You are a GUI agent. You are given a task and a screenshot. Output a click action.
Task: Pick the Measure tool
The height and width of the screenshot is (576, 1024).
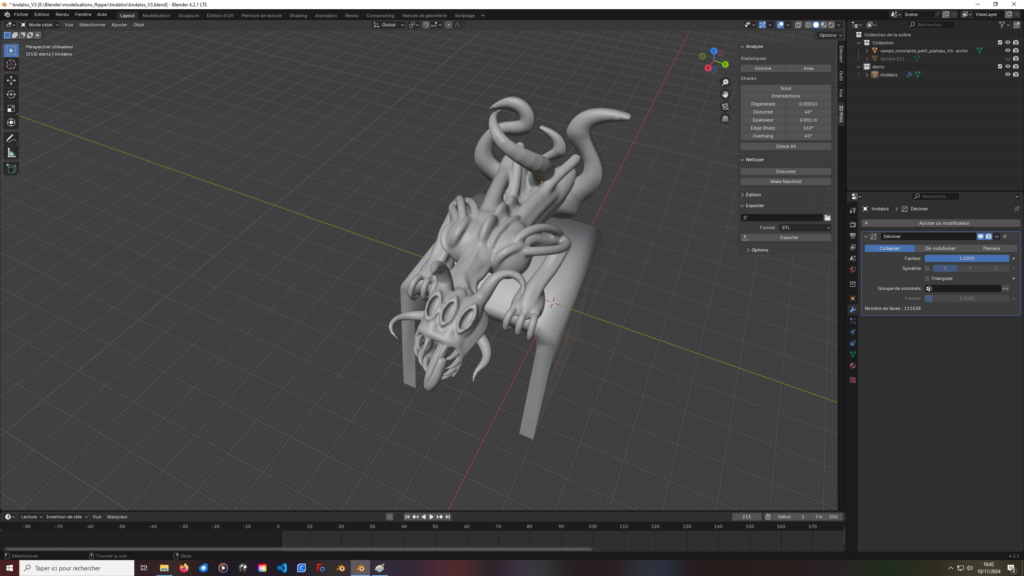click(x=11, y=153)
